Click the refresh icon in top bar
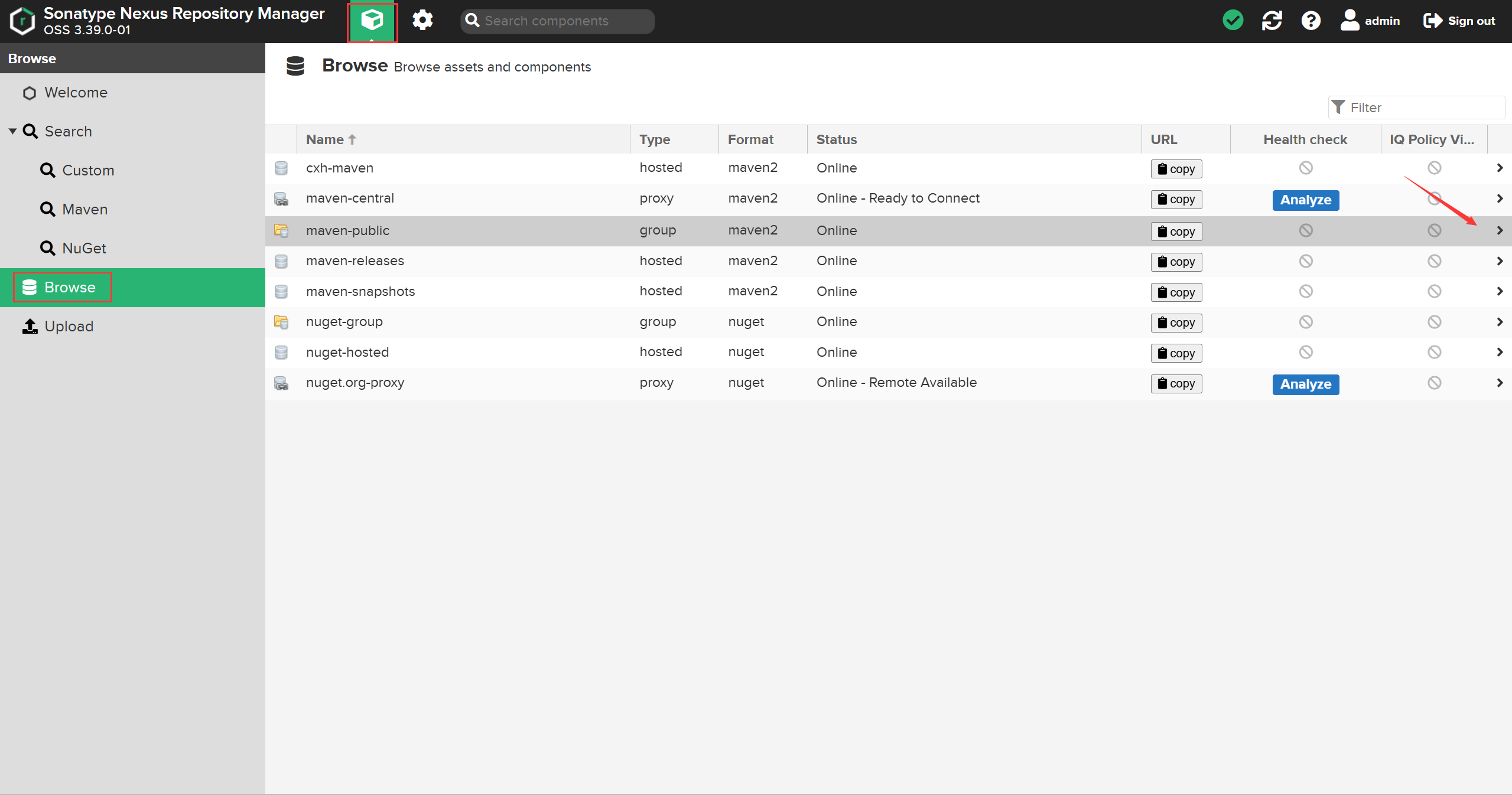This screenshot has height=795, width=1512. [x=1272, y=21]
